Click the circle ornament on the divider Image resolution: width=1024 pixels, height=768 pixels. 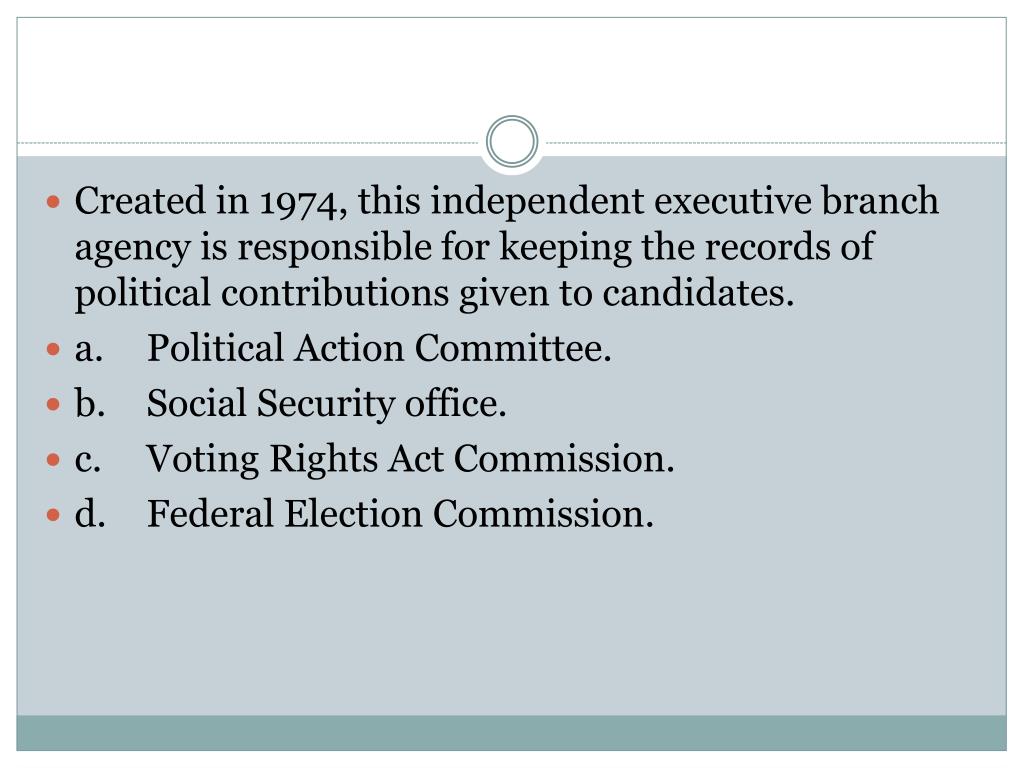click(x=512, y=141)
